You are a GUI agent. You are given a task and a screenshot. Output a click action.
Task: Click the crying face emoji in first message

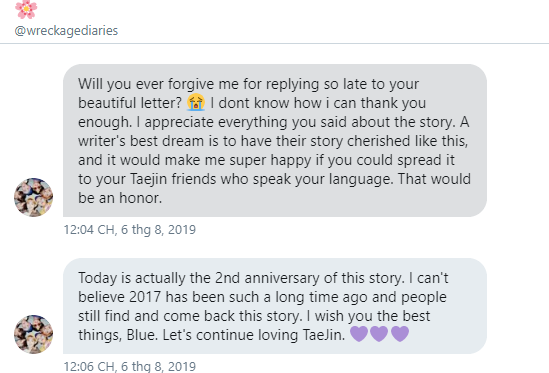coord(196,103)
